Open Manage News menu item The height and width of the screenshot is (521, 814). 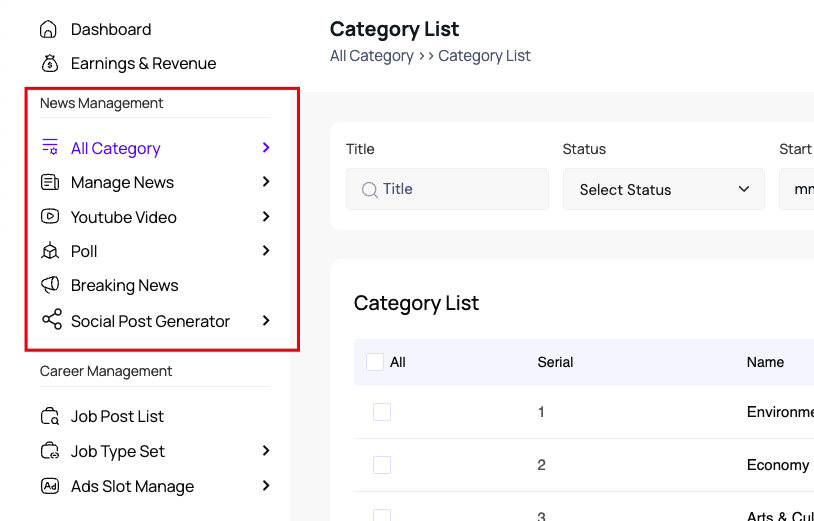pos(123,183)
